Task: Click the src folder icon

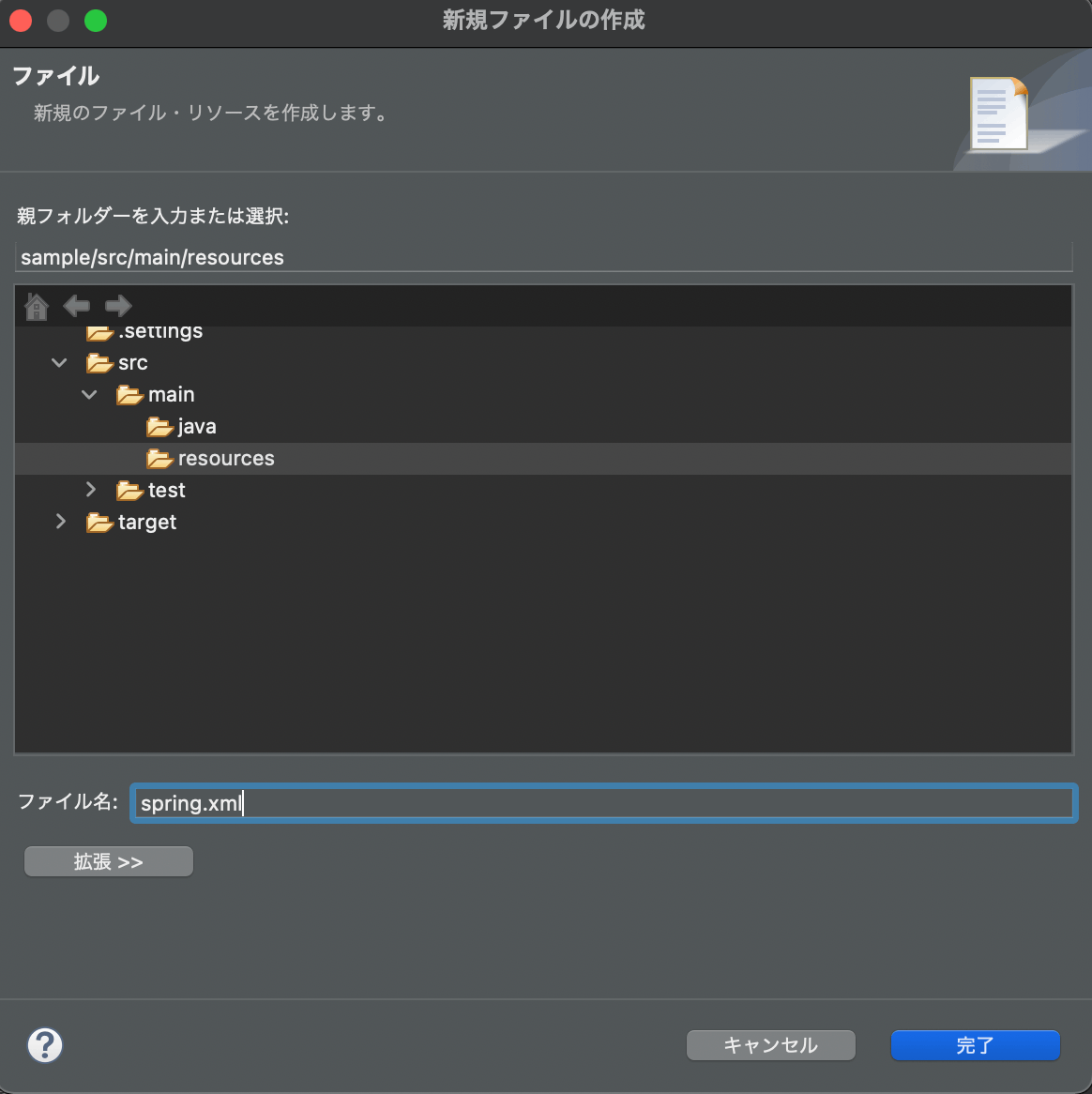Action: click(99, 363)
